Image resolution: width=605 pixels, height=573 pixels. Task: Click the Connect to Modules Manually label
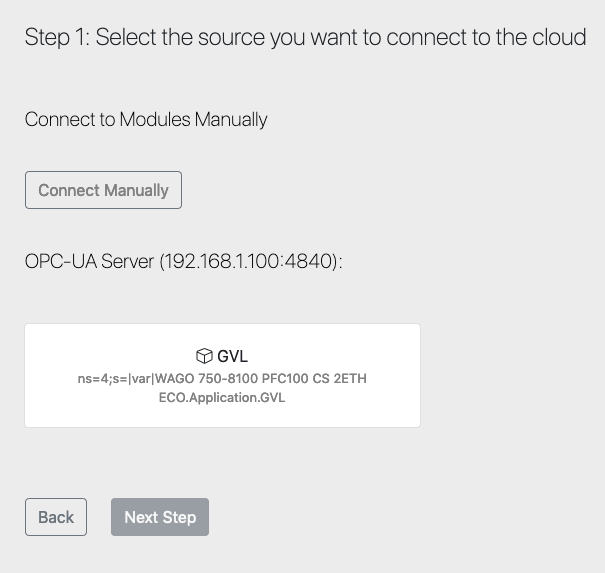click(x=146, y=119)
